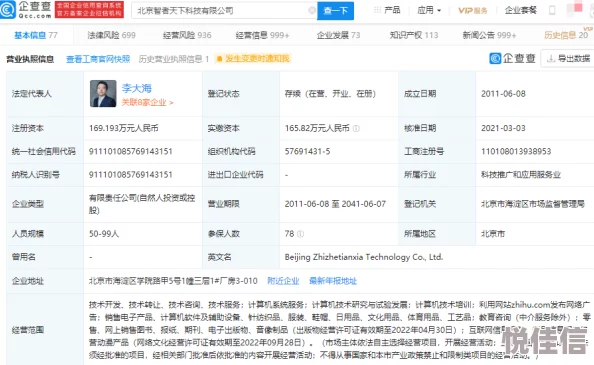Open 关联8家企业 link

point(147,103)
